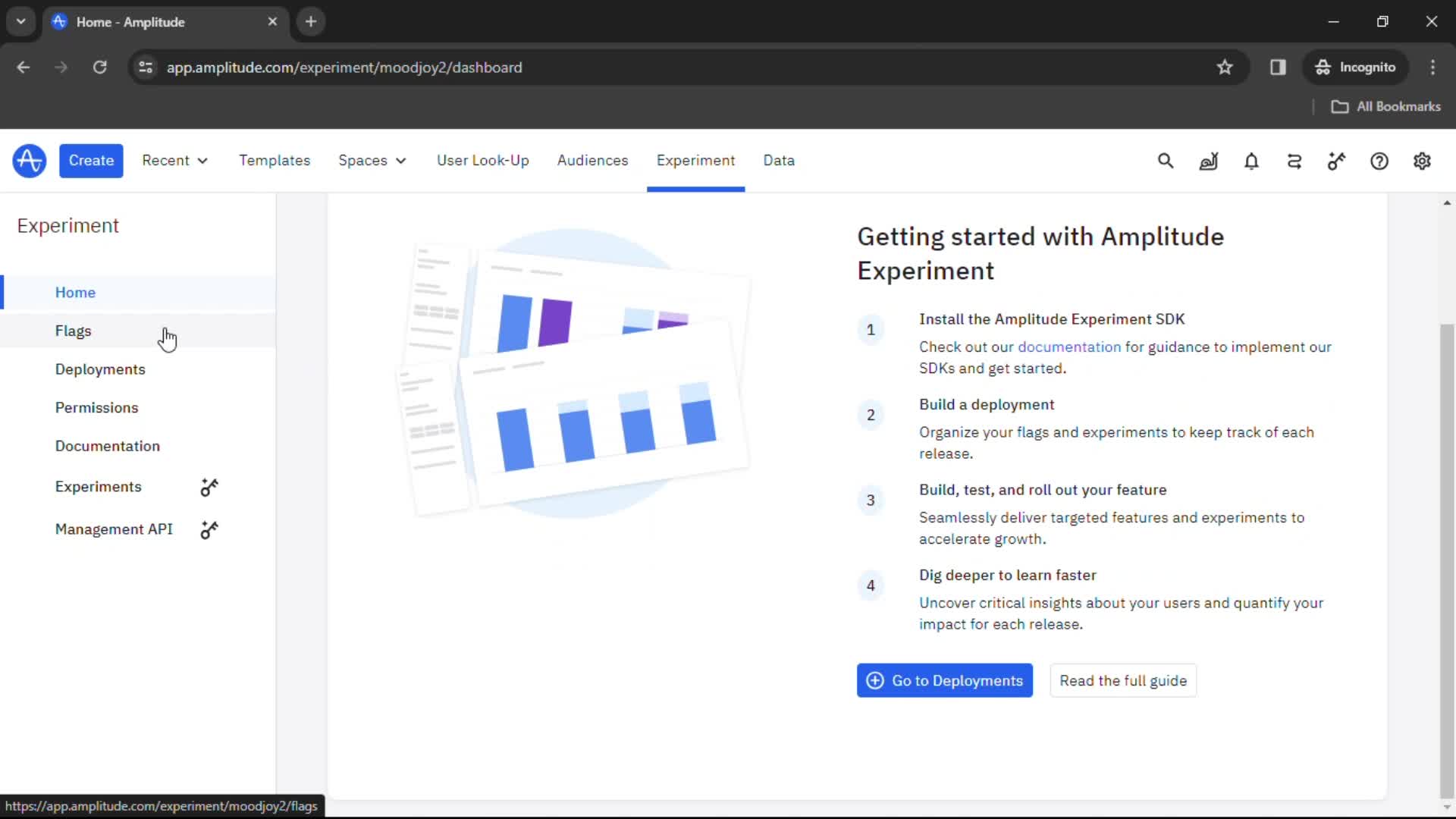The width and height of the screenshot is (1456, 819).
Task: Click the Experiment sidebar heading
Action: [x=68, y=226]
